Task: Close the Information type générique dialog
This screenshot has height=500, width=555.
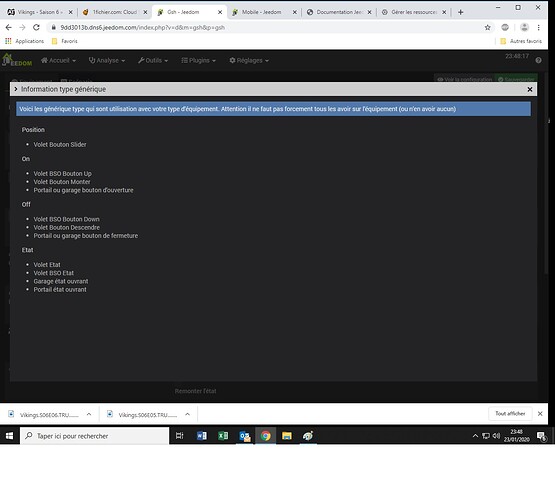Action: pos(530,90)
